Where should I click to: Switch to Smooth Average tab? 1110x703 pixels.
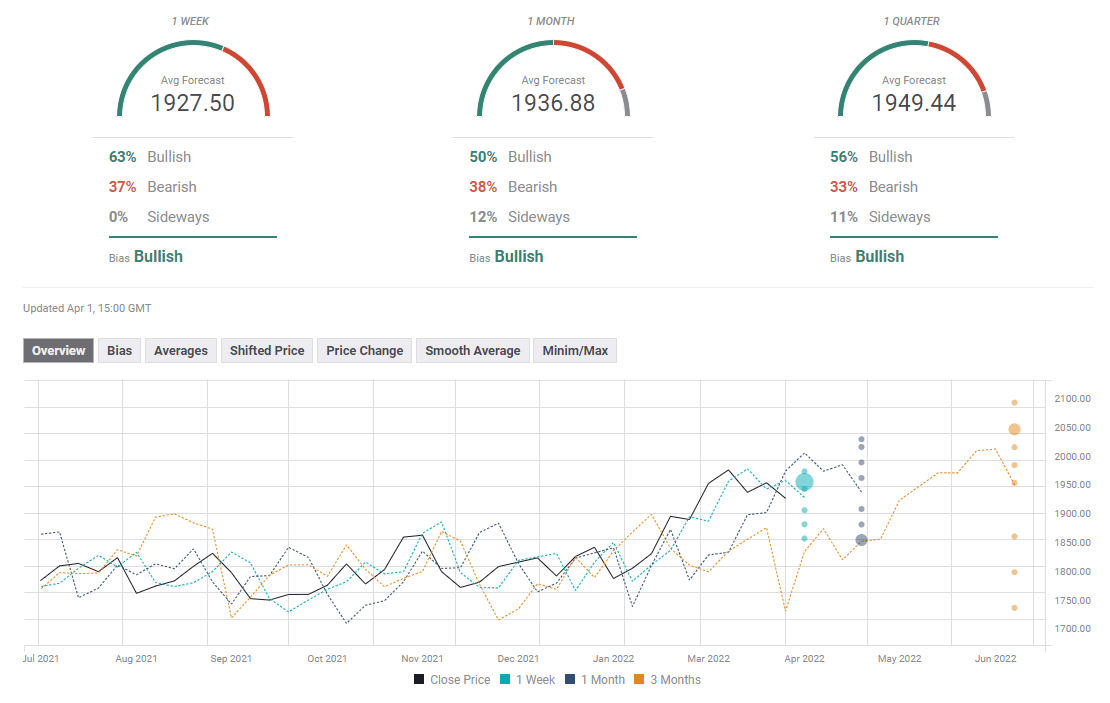point(472,350)
